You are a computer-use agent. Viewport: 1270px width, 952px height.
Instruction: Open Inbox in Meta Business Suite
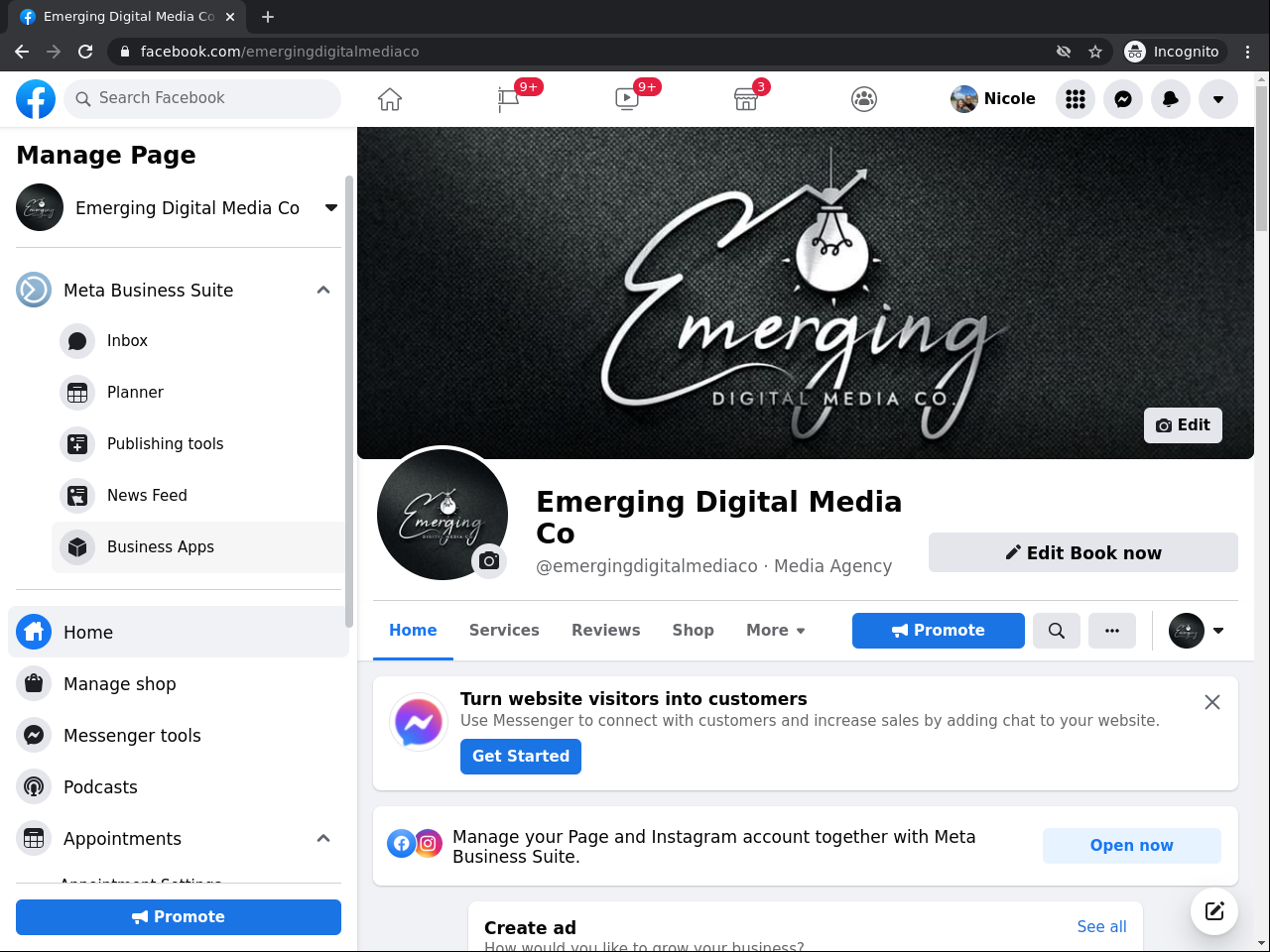pyautogui.click(x=198, y=341)
